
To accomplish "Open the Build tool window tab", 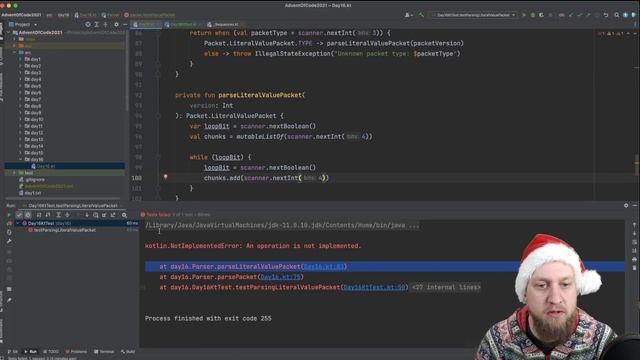I will tap(128, 351).
